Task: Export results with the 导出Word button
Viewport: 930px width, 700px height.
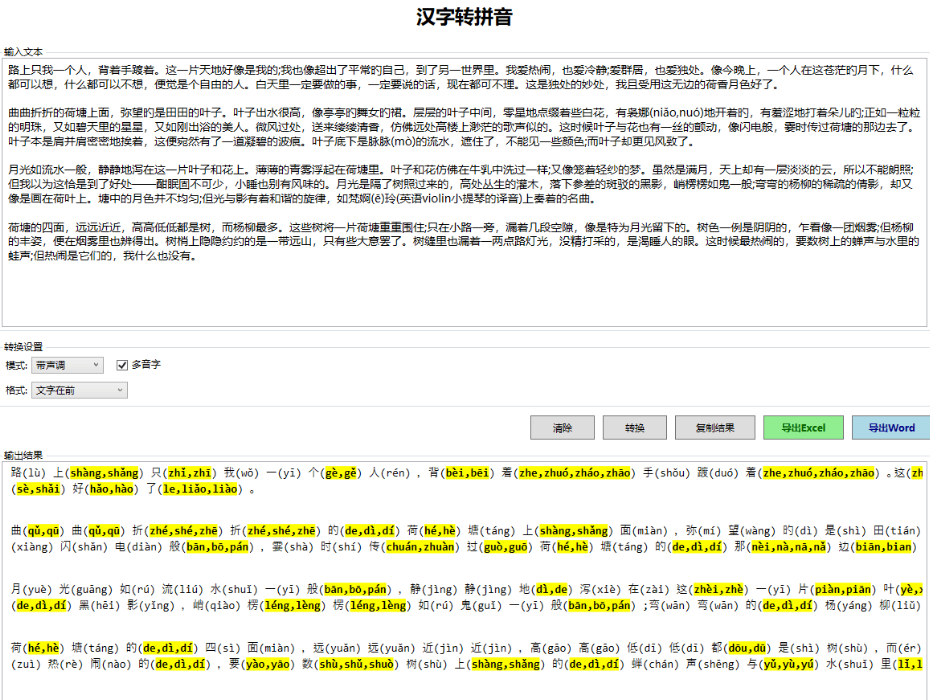Action: click(x=890, y=428)
